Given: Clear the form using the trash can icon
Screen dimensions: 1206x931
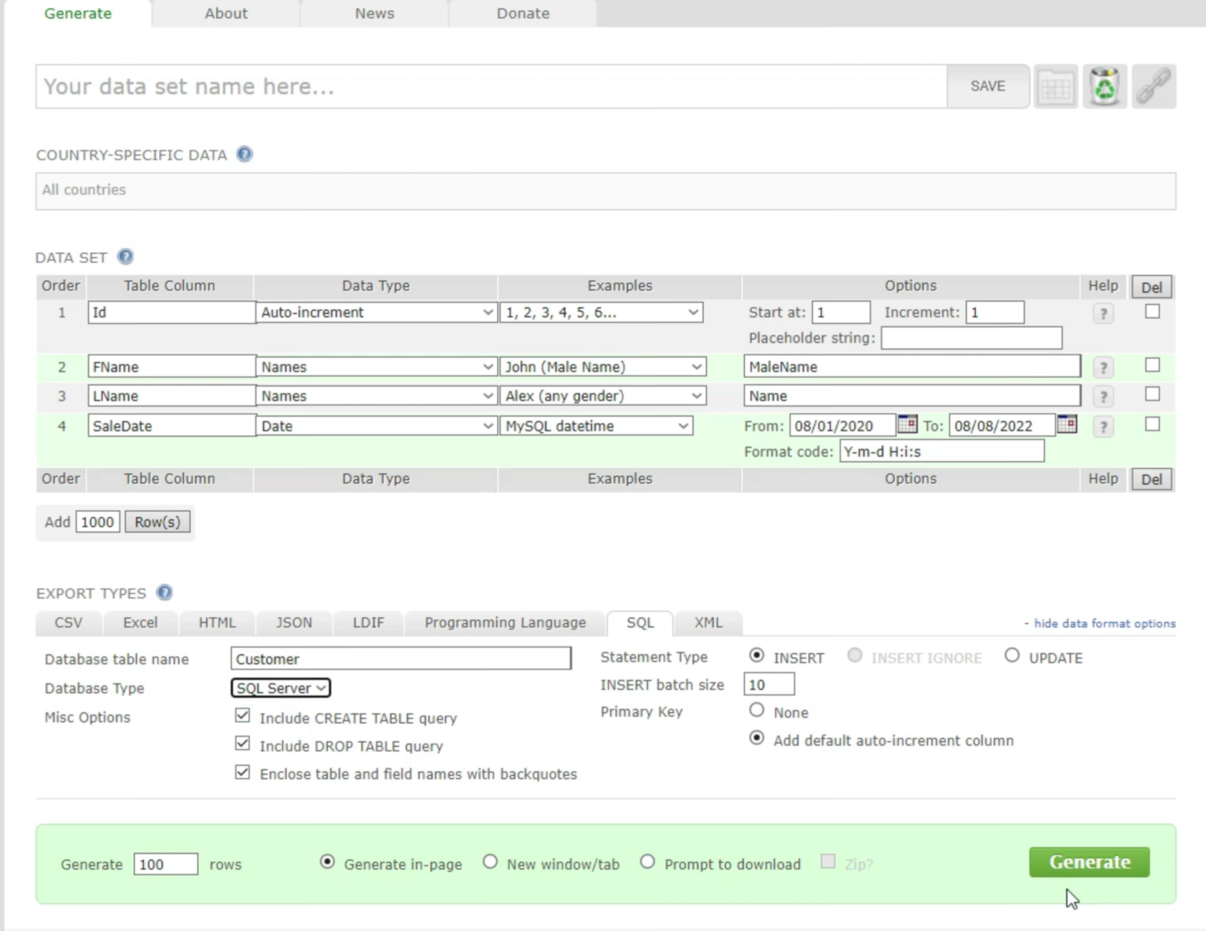Looking at the screenshot, I should [x=1103, y=86].
